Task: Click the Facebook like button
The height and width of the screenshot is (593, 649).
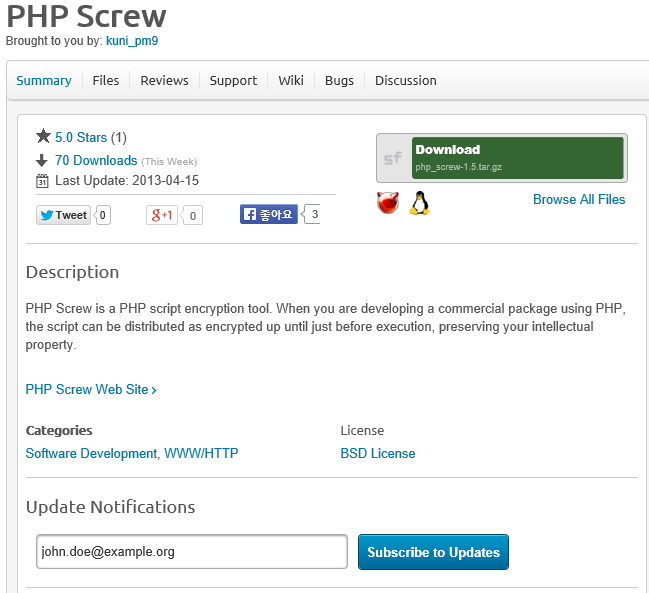Action: point(269,214)
